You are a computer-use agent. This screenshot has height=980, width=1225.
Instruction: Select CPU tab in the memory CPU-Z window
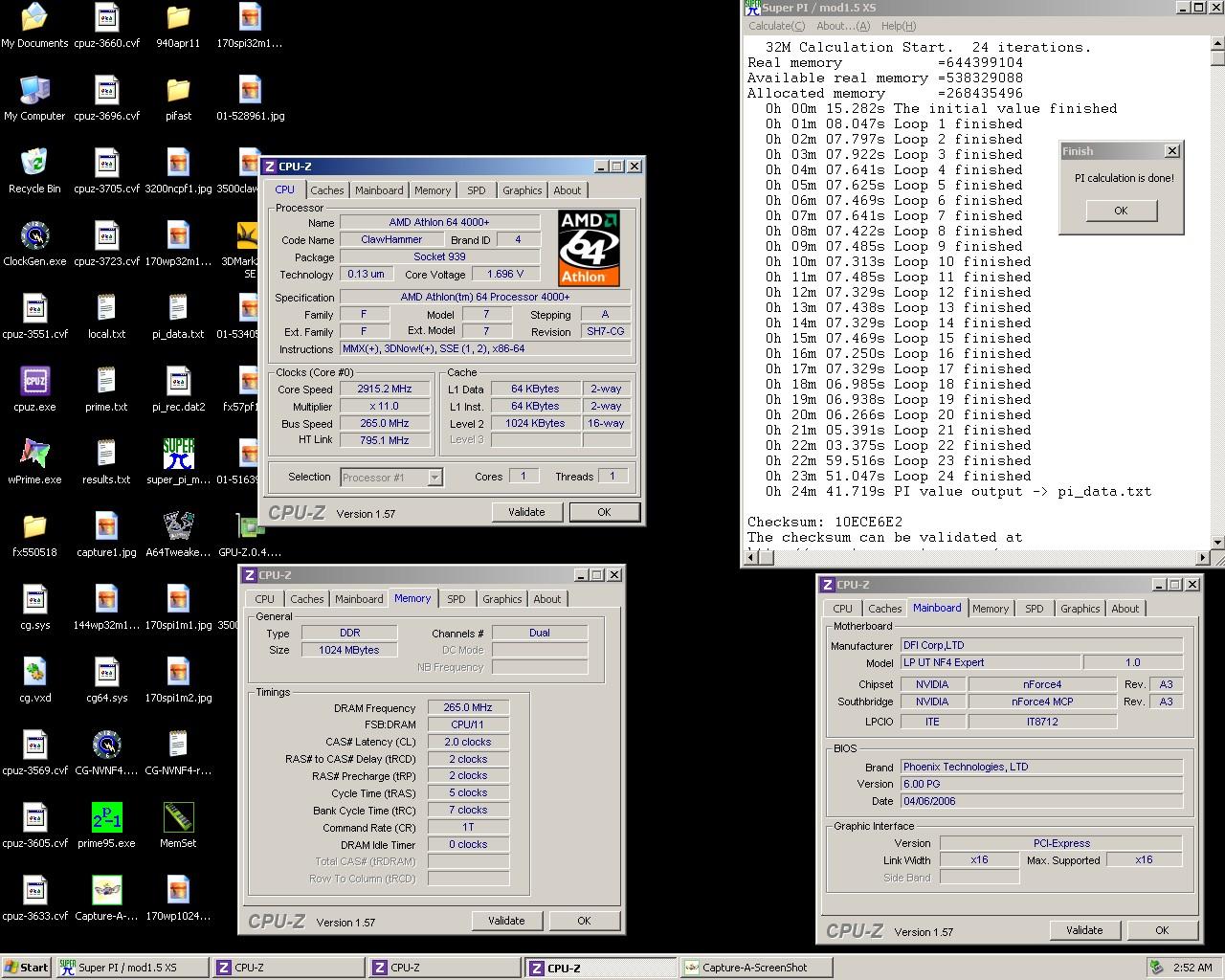click(265, 599)
